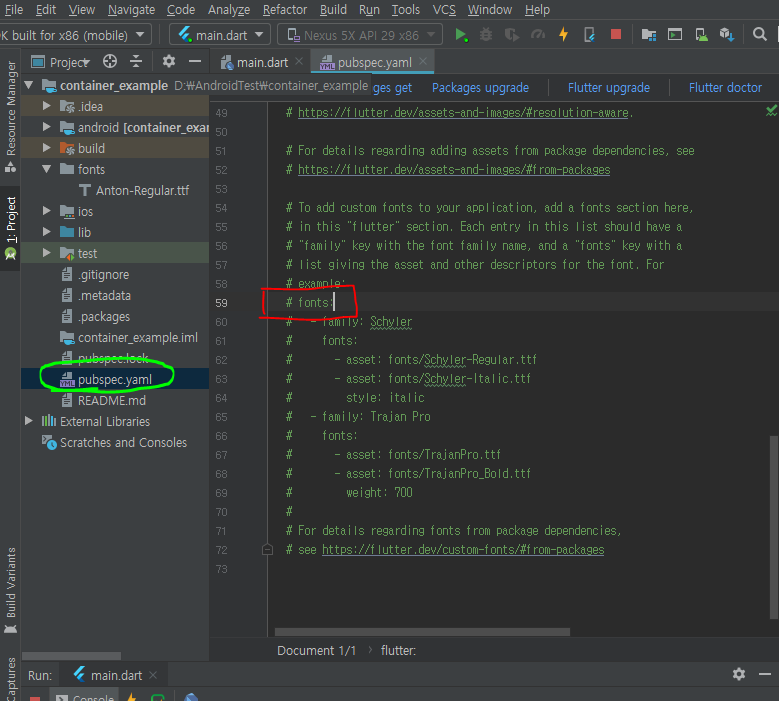
Task: Run the app with green play button
Action: click(x=461, y=35)
